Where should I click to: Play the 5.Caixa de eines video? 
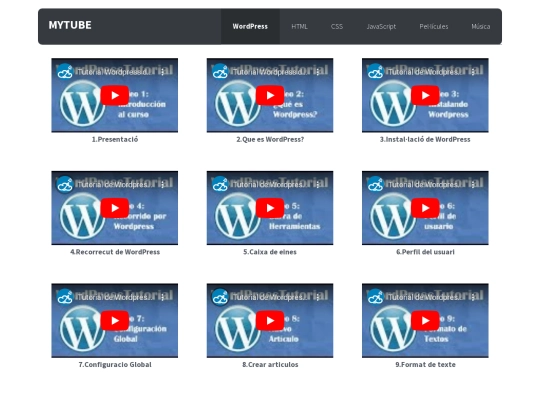(x=270, y=208)
